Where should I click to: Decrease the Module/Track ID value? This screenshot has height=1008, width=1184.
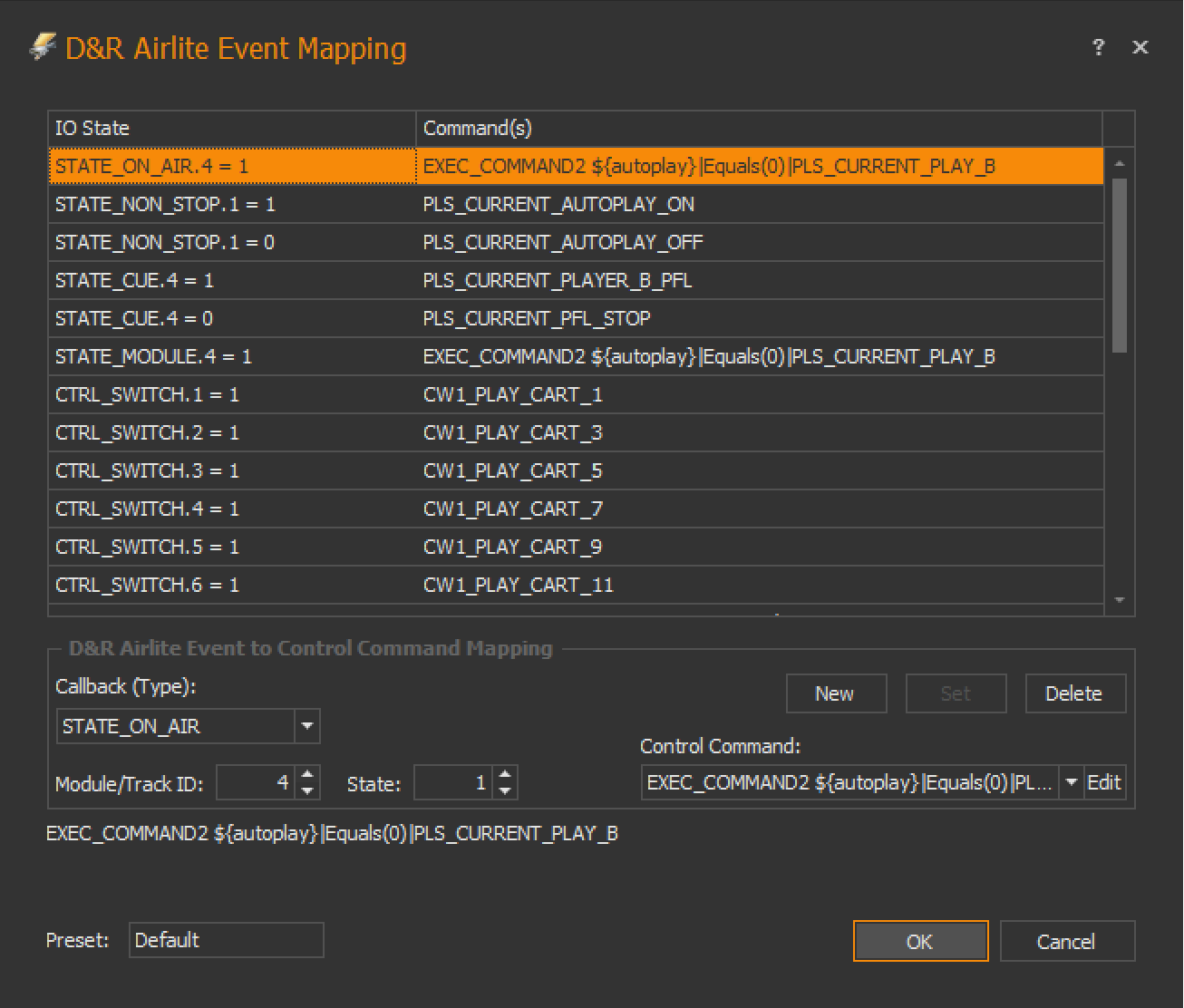(x=308, y=791)
